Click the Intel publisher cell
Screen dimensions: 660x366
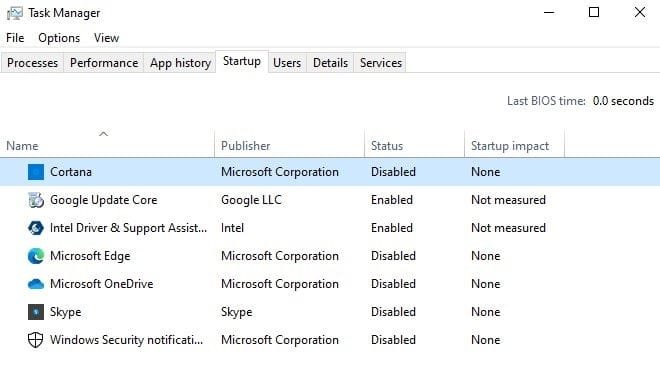point(232,228)
